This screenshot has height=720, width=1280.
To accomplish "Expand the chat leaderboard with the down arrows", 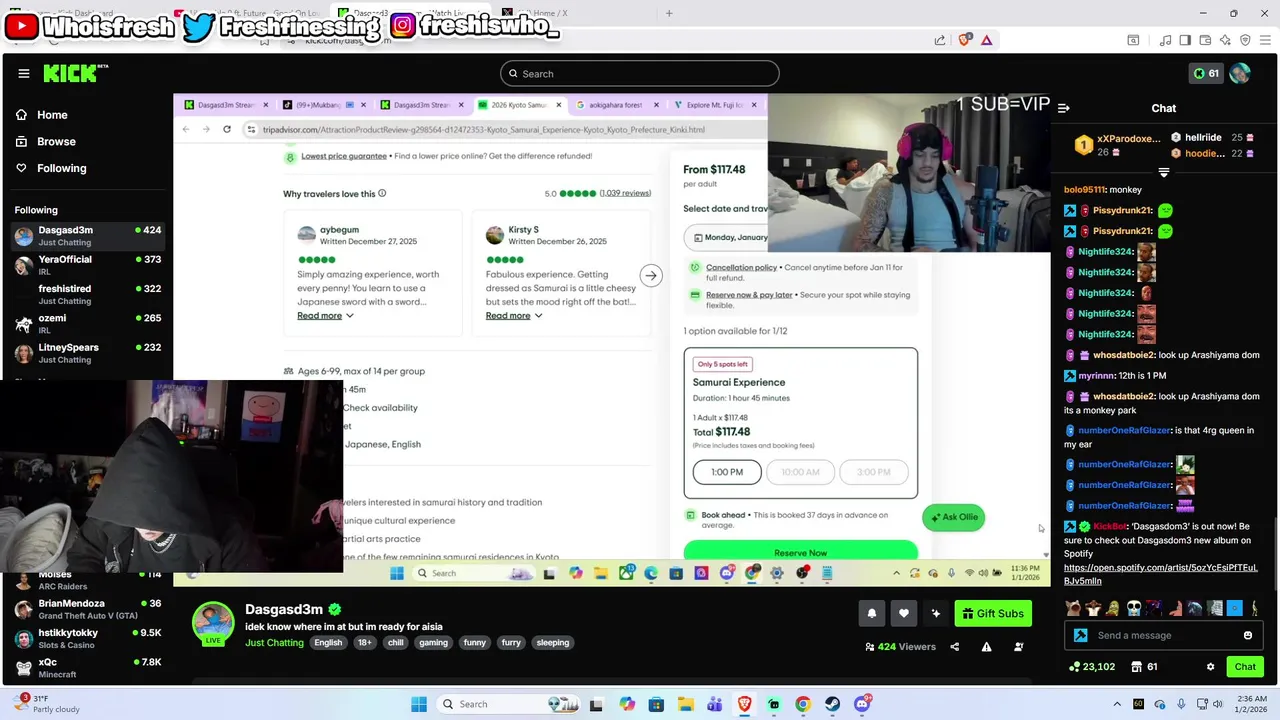I will pyautogui.click(x=1163, y=172).
